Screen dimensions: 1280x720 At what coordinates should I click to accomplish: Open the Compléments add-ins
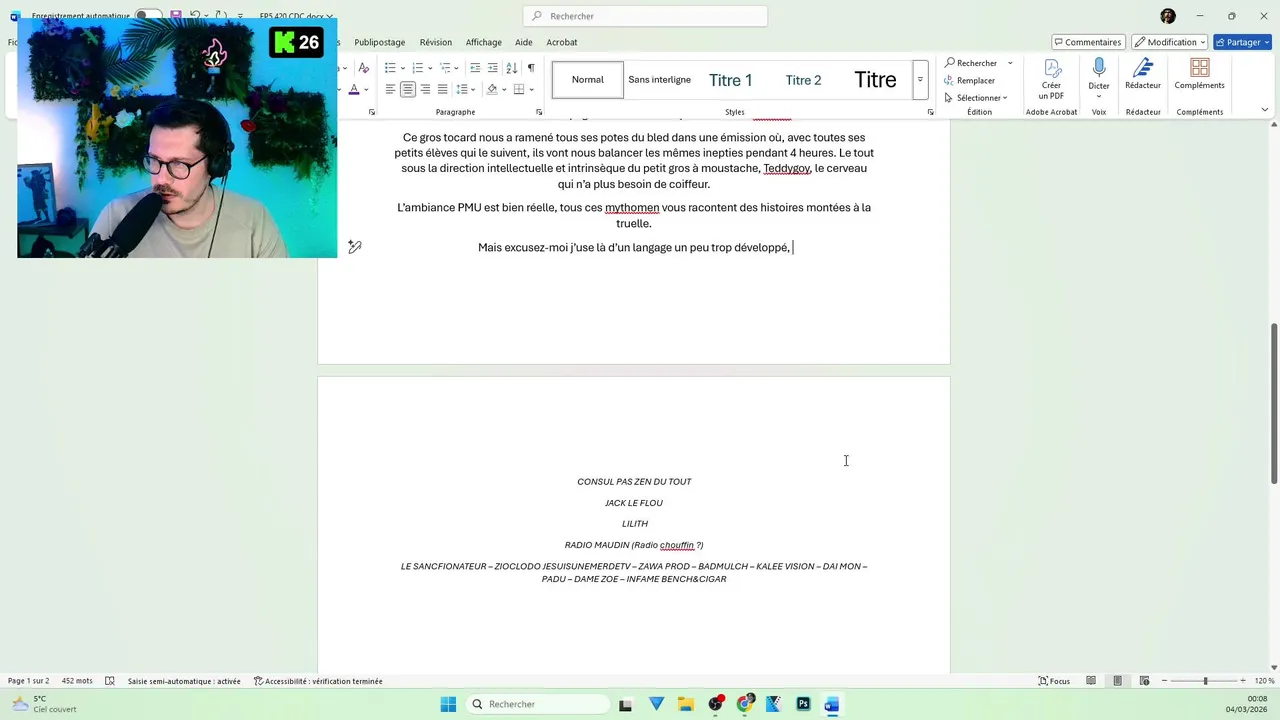tap(1200, 75)
